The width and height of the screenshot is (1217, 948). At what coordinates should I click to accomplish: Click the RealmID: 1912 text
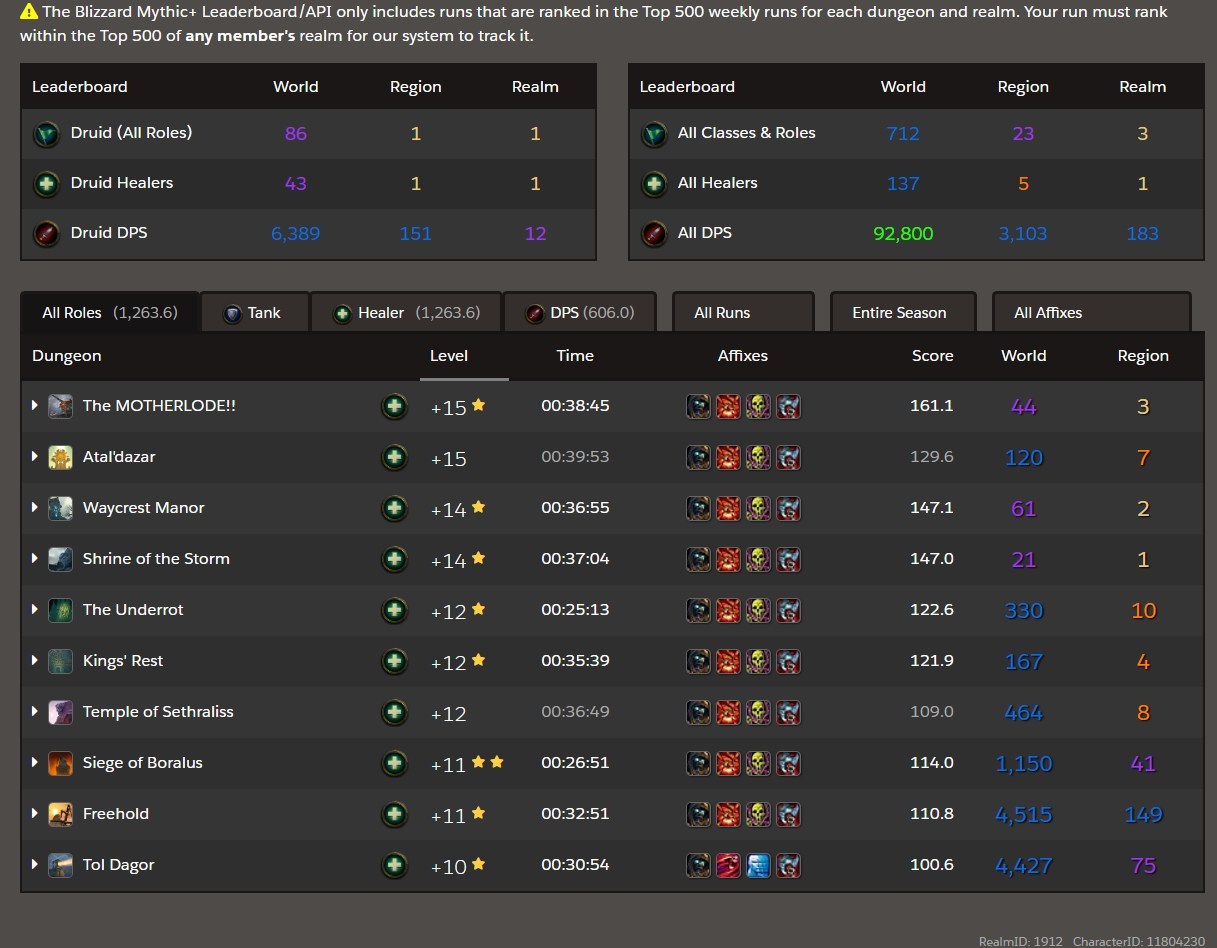point(1021,942)
